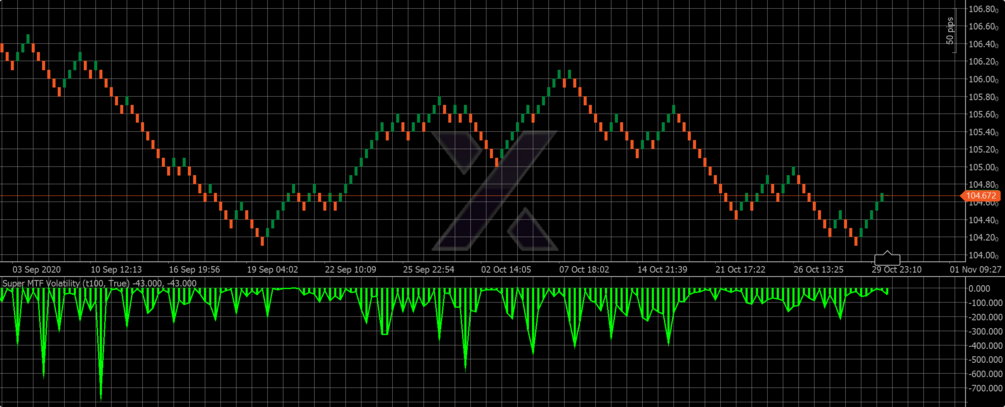This screenshot has height=407, width=1005.
Task: Click the -300.000 indicator axis label
Action: tap(984, 331)
